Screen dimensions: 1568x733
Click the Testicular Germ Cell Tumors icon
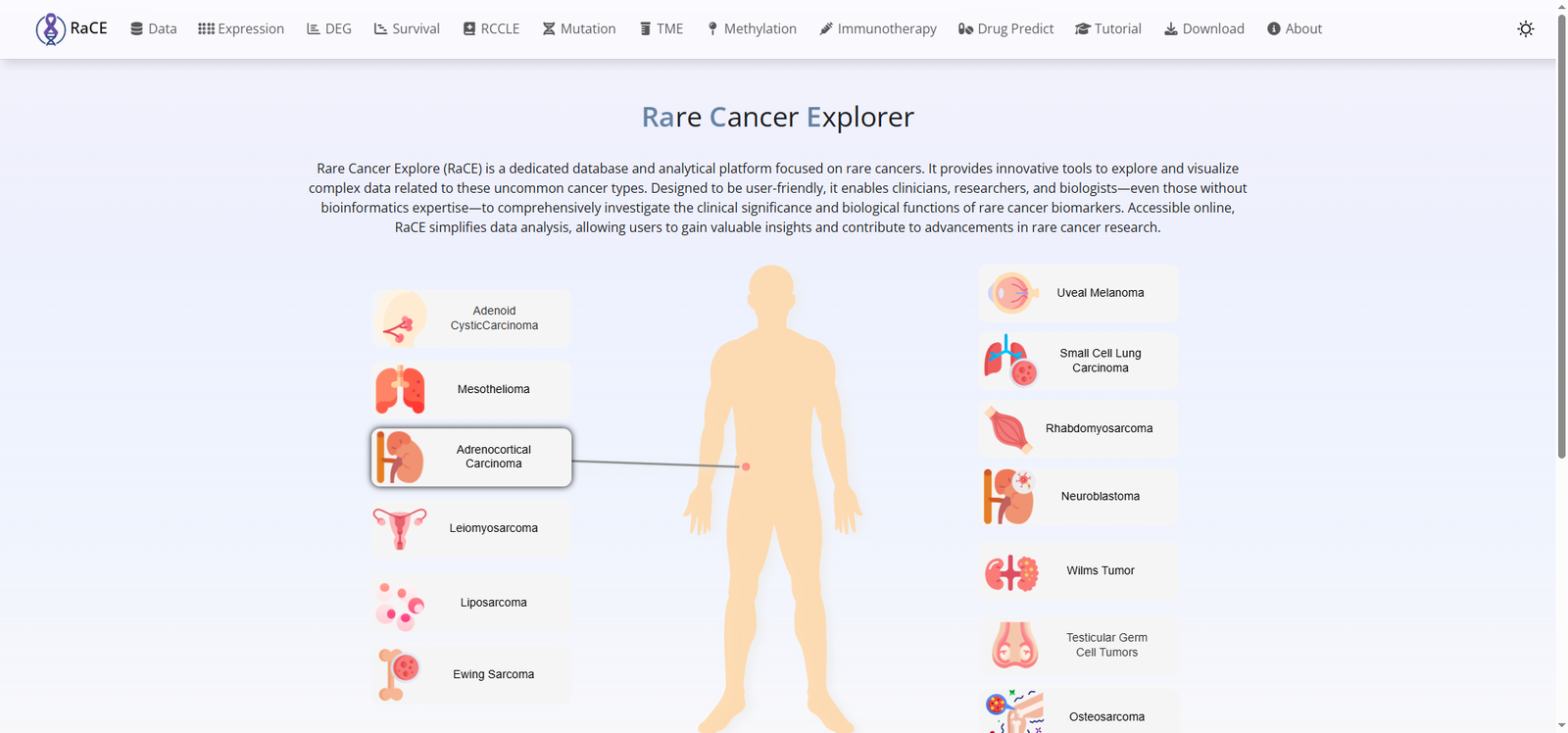point(1014,645)
